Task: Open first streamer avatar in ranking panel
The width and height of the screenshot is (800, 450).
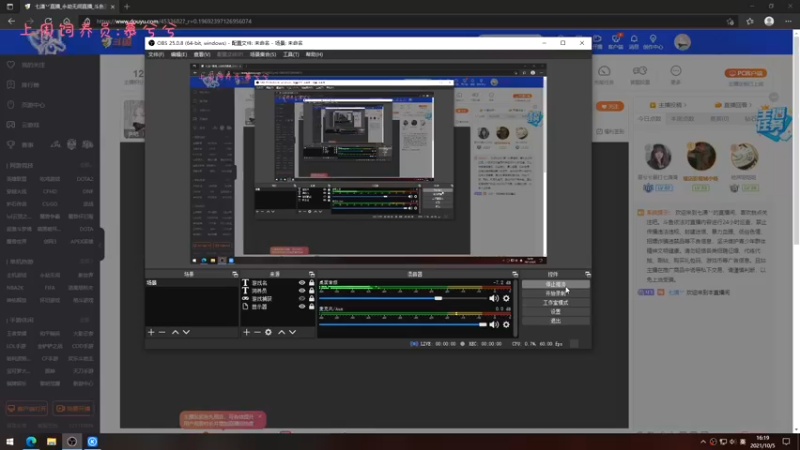Action: tap(658, 157)
